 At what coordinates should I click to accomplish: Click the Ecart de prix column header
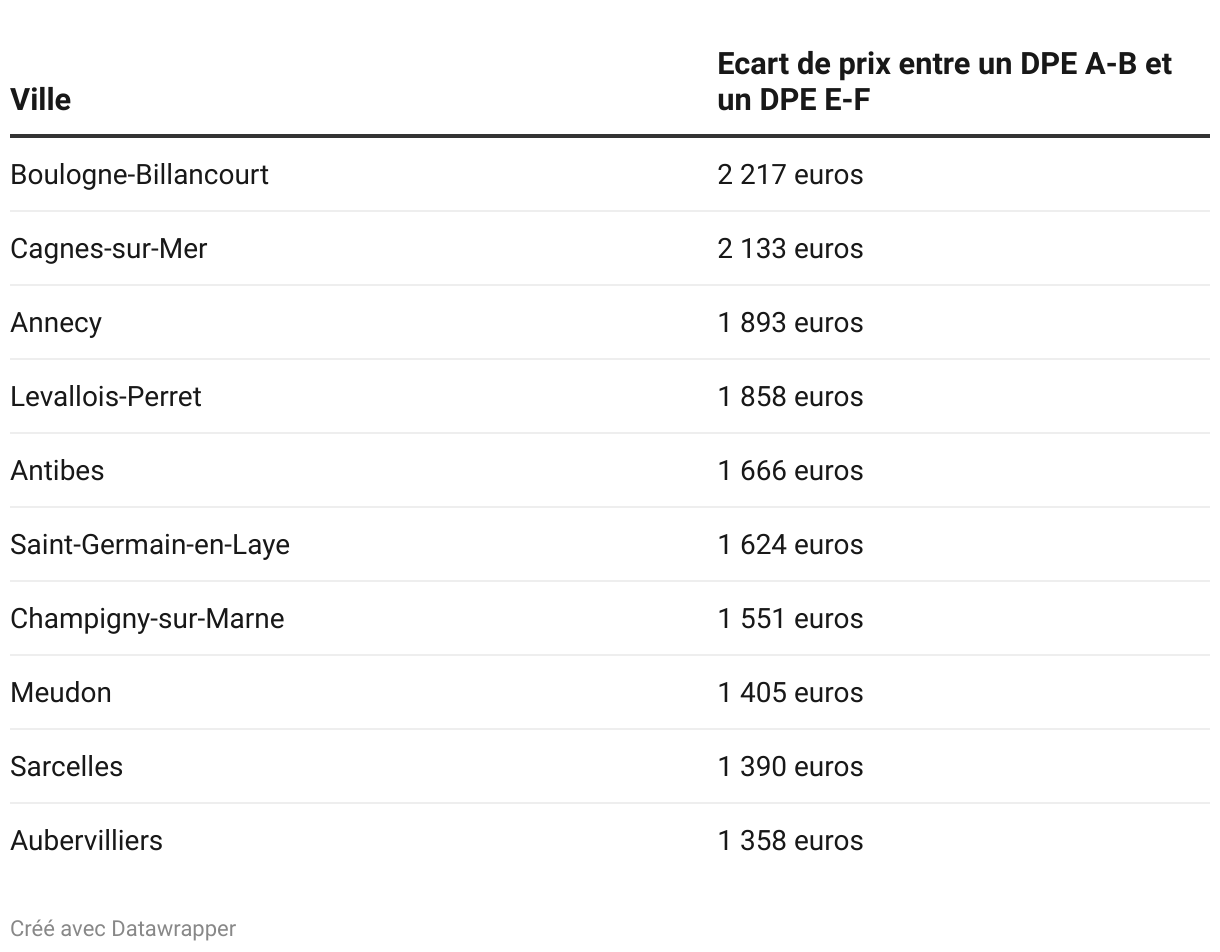(x=944, y=82)
